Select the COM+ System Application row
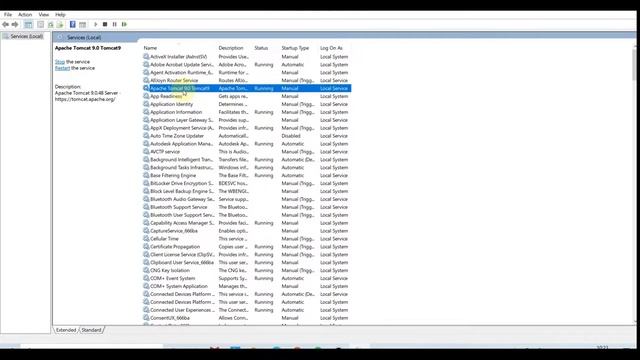Viewport: 640px width, 360px height. [247, 286]
